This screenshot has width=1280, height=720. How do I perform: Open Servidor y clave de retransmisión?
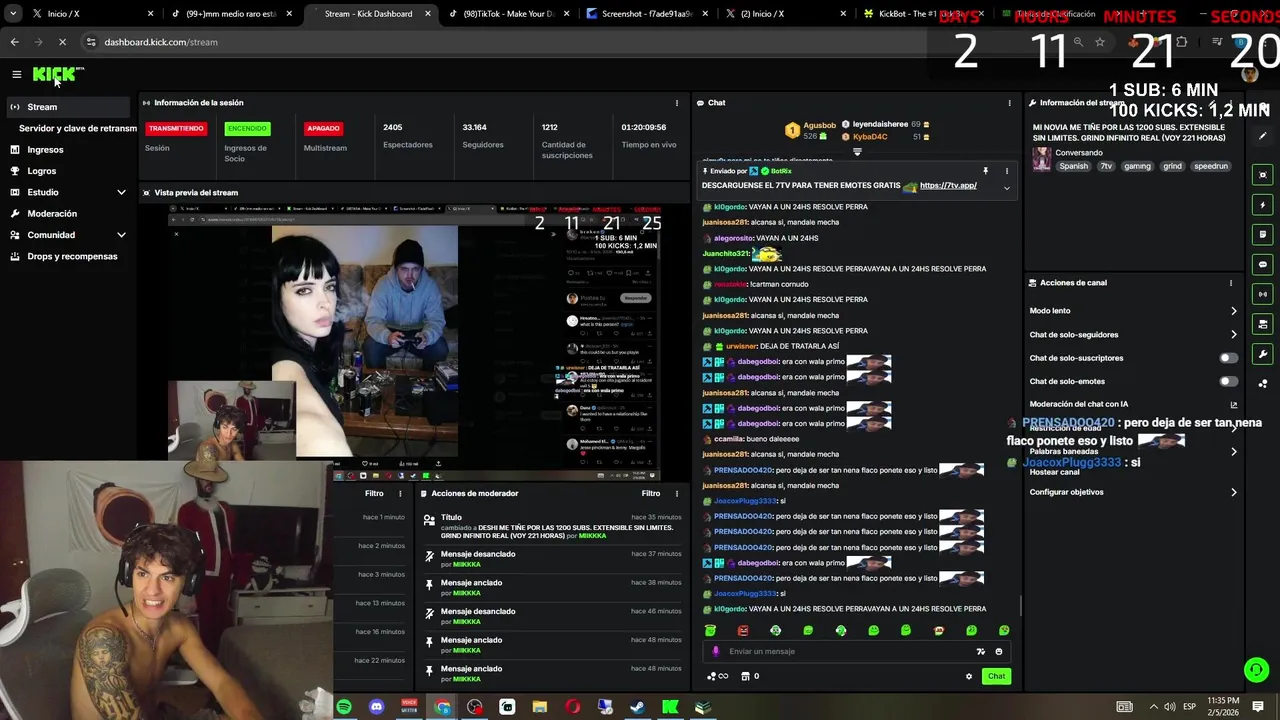[x=78, y=128]
